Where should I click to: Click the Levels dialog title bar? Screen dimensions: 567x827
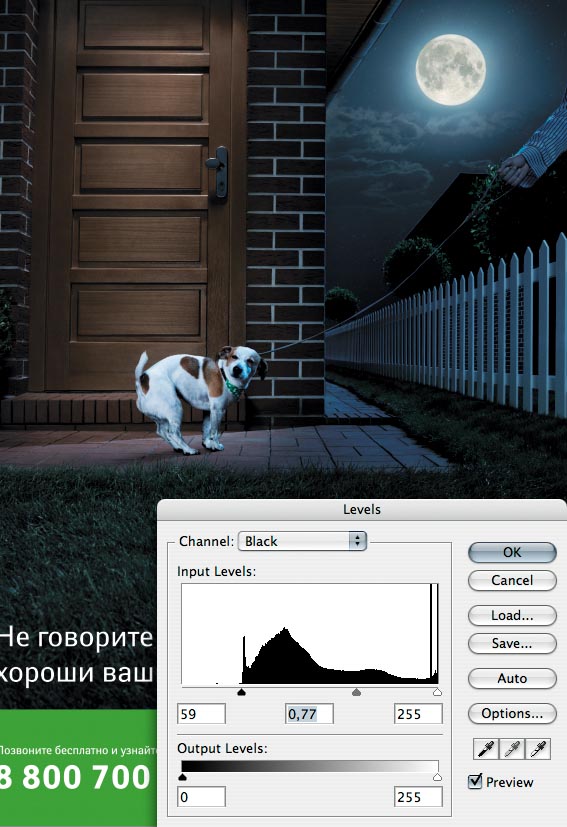(x=362, y=509)
